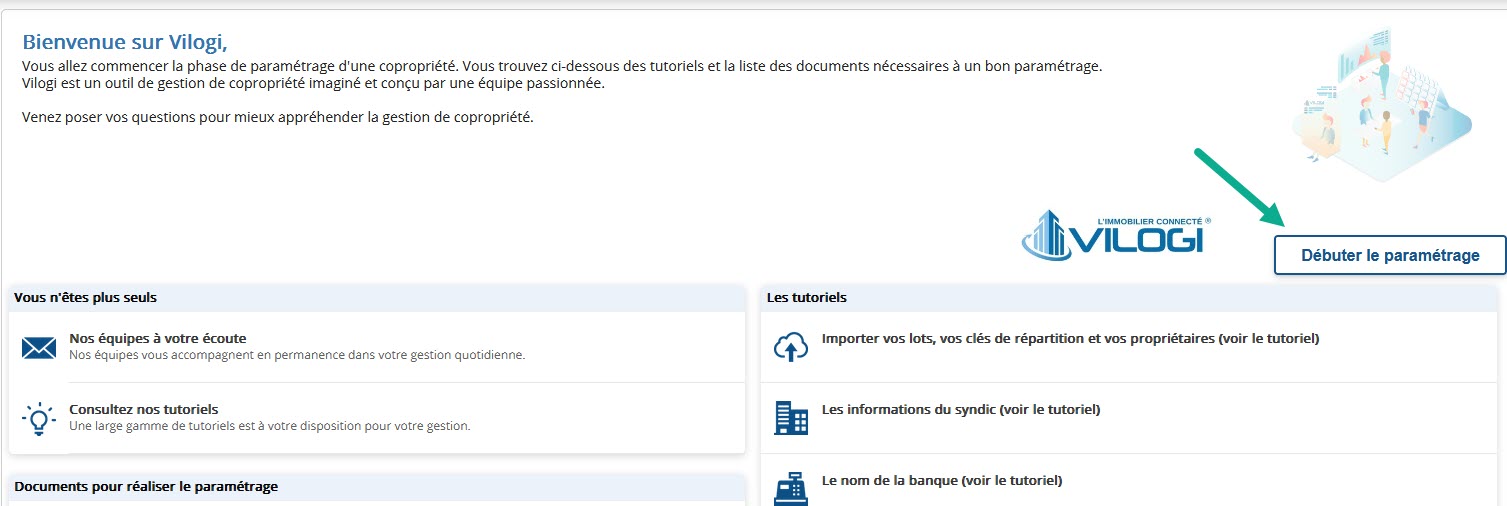Click the text starting Nos équipes vous accompagnent
The height and width of the screenshot is (506, 1507).
click(297, 355)
